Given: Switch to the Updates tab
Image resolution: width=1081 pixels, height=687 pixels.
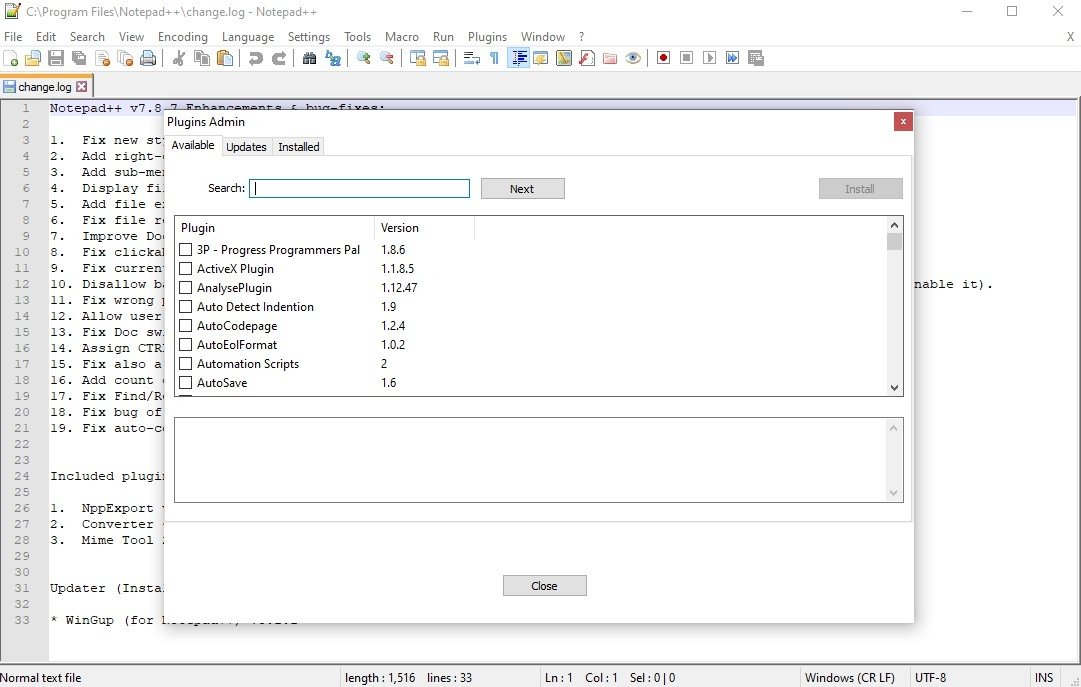Looking at the screenshot, I should tap(246, 147).
